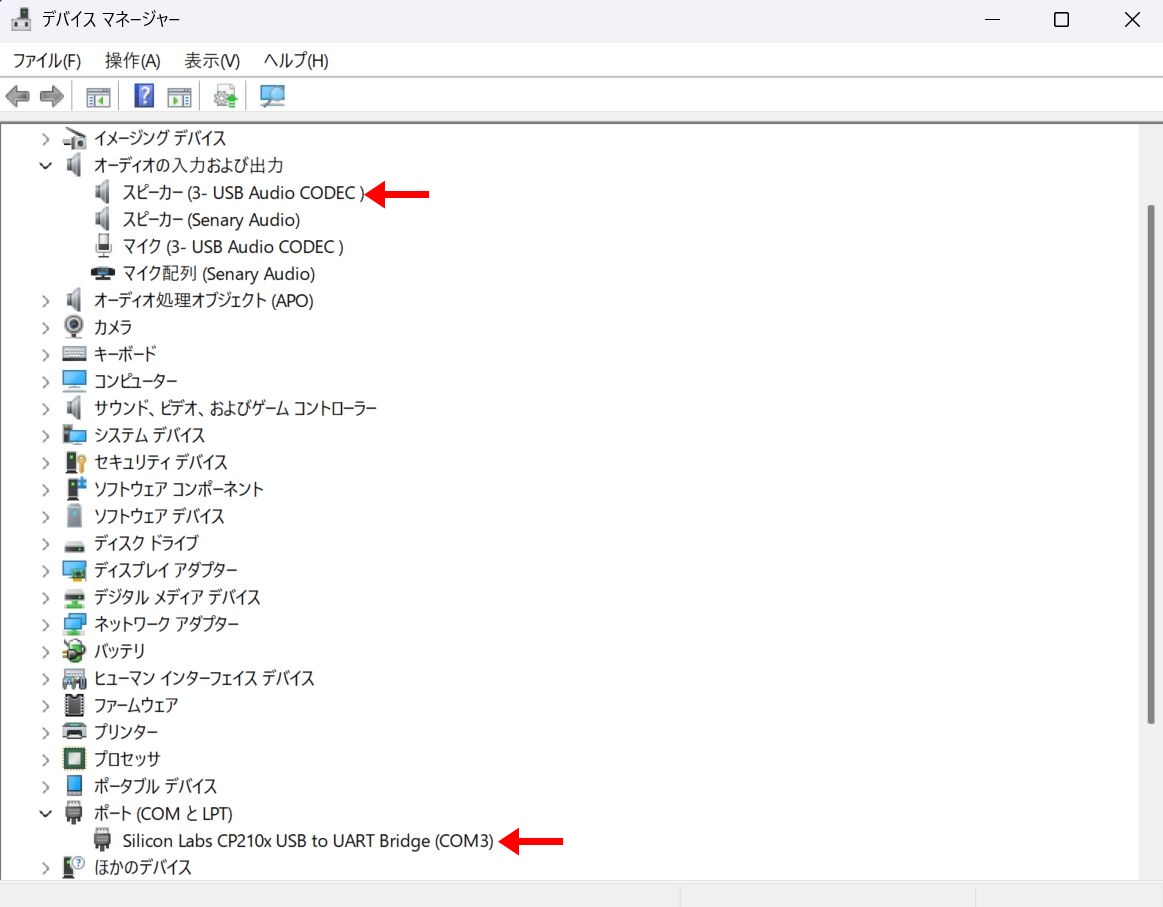
Task: Select スピーカー (3- USB Audio CODEC) device
Action: [243, 193]
